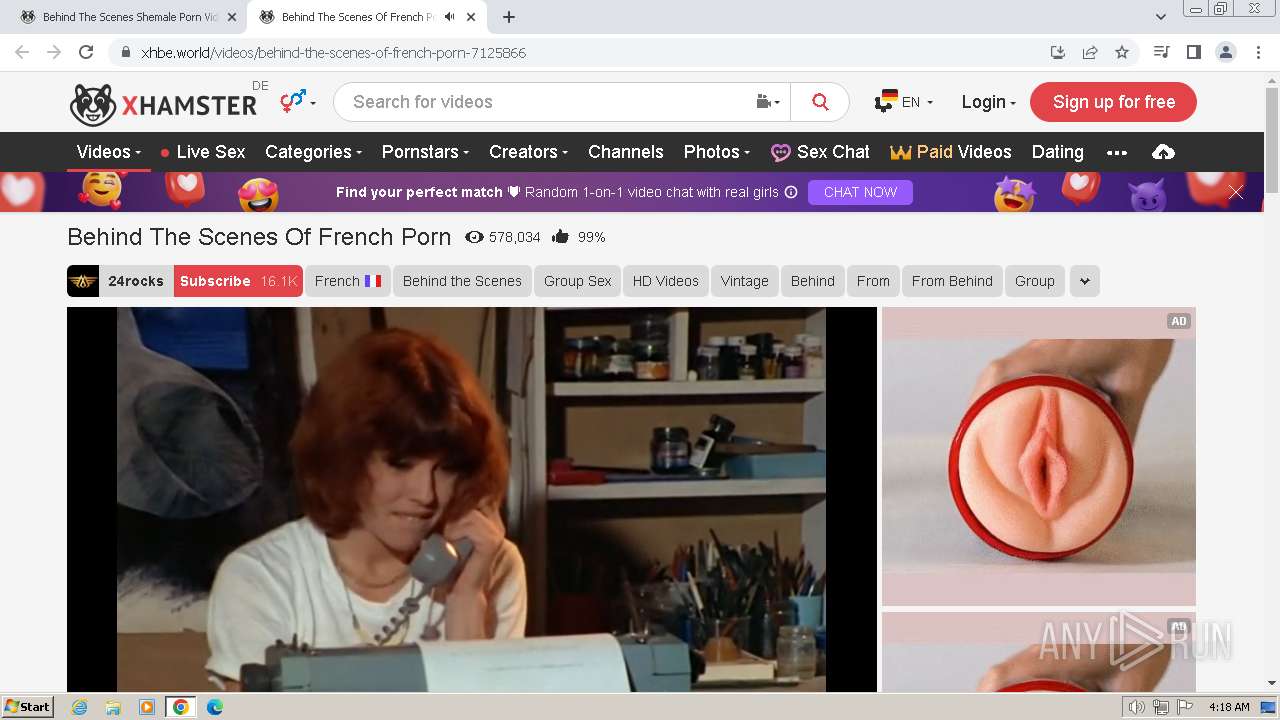This screenshot has height=720, width=1280.
Task: Click the xHamster logo
Action: pos(163,104)
